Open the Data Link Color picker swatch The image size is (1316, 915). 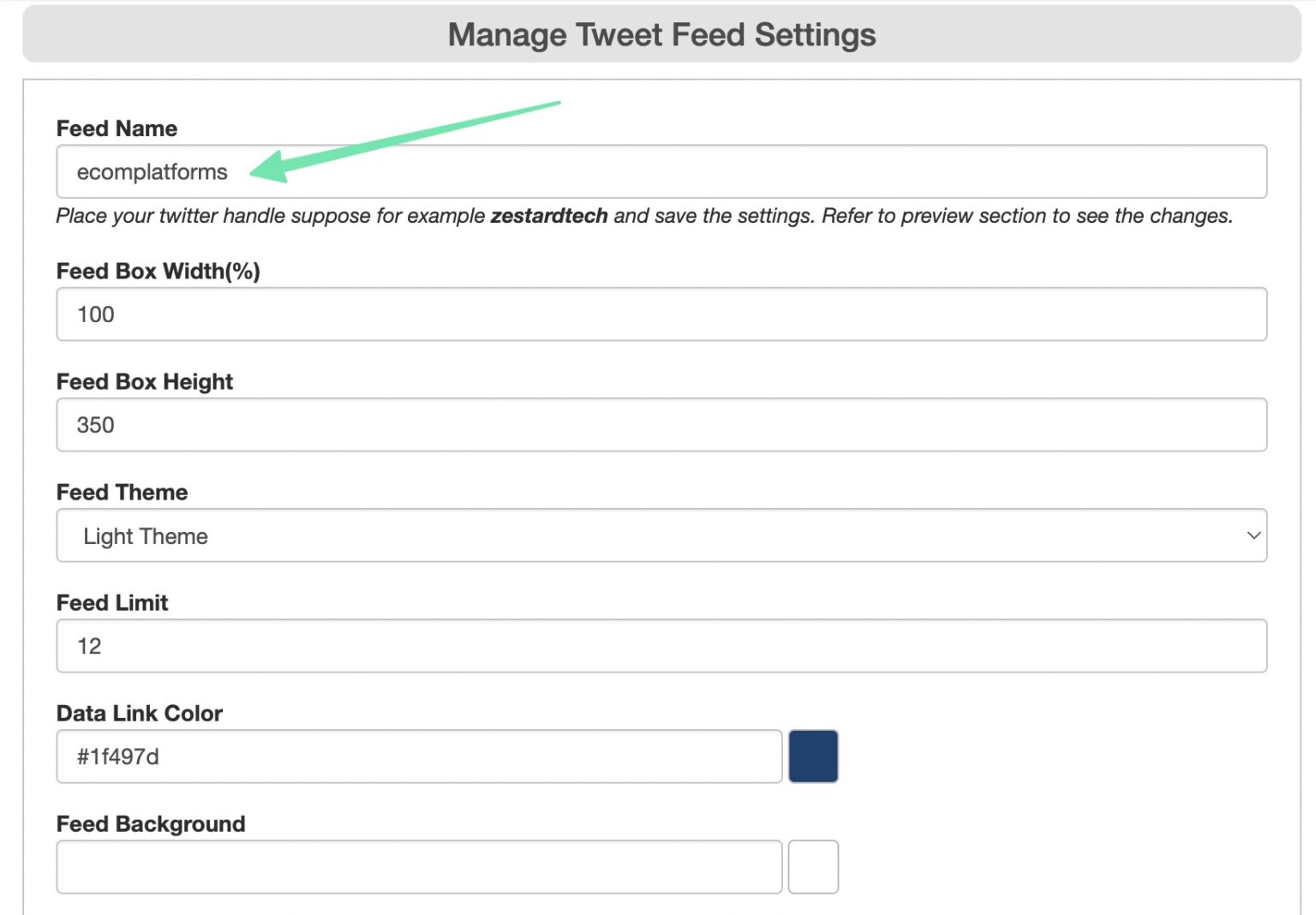pyautogui.click(x=813, y=756)
